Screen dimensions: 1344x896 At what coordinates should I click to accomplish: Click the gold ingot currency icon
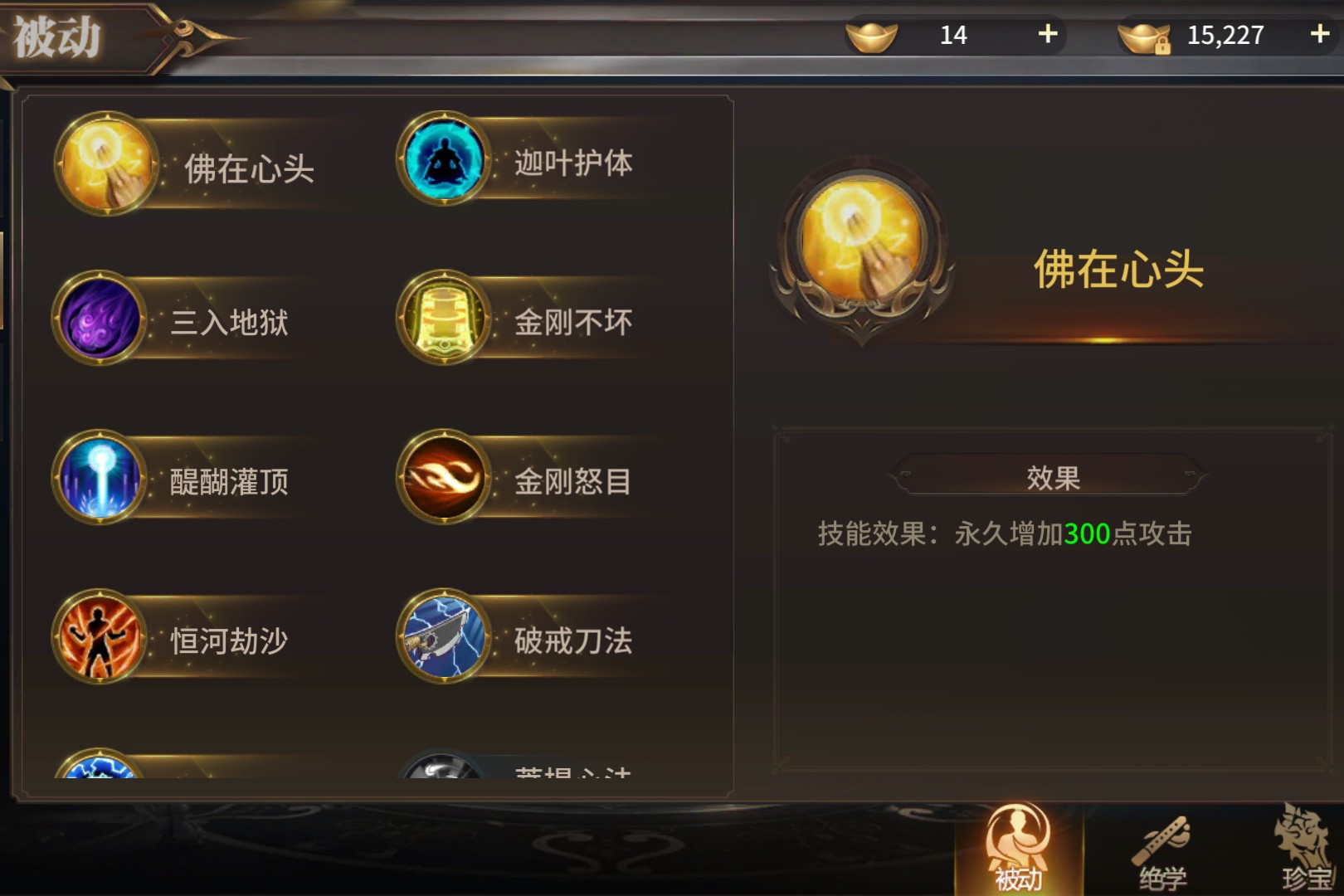(871, 36)
